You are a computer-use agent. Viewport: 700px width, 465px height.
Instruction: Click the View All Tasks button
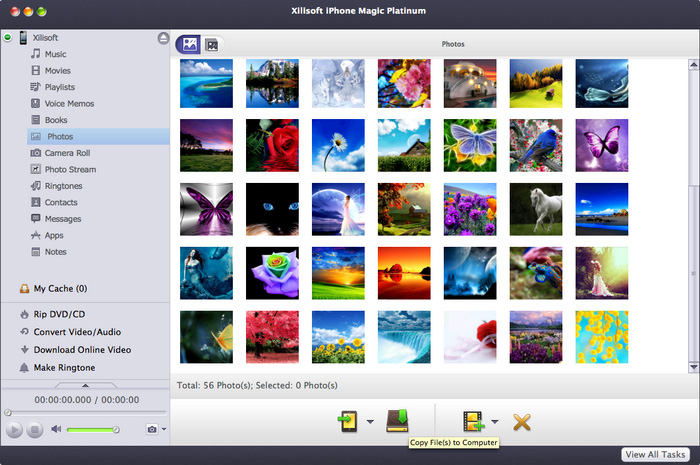pyautogui.click(x=655, y=454)
